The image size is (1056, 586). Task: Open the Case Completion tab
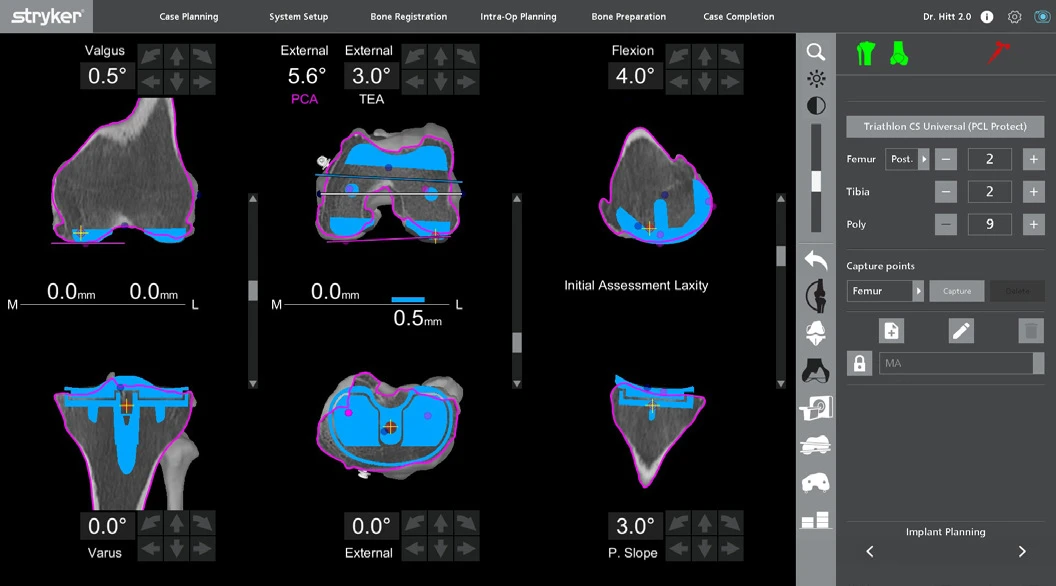pos(739,17)
